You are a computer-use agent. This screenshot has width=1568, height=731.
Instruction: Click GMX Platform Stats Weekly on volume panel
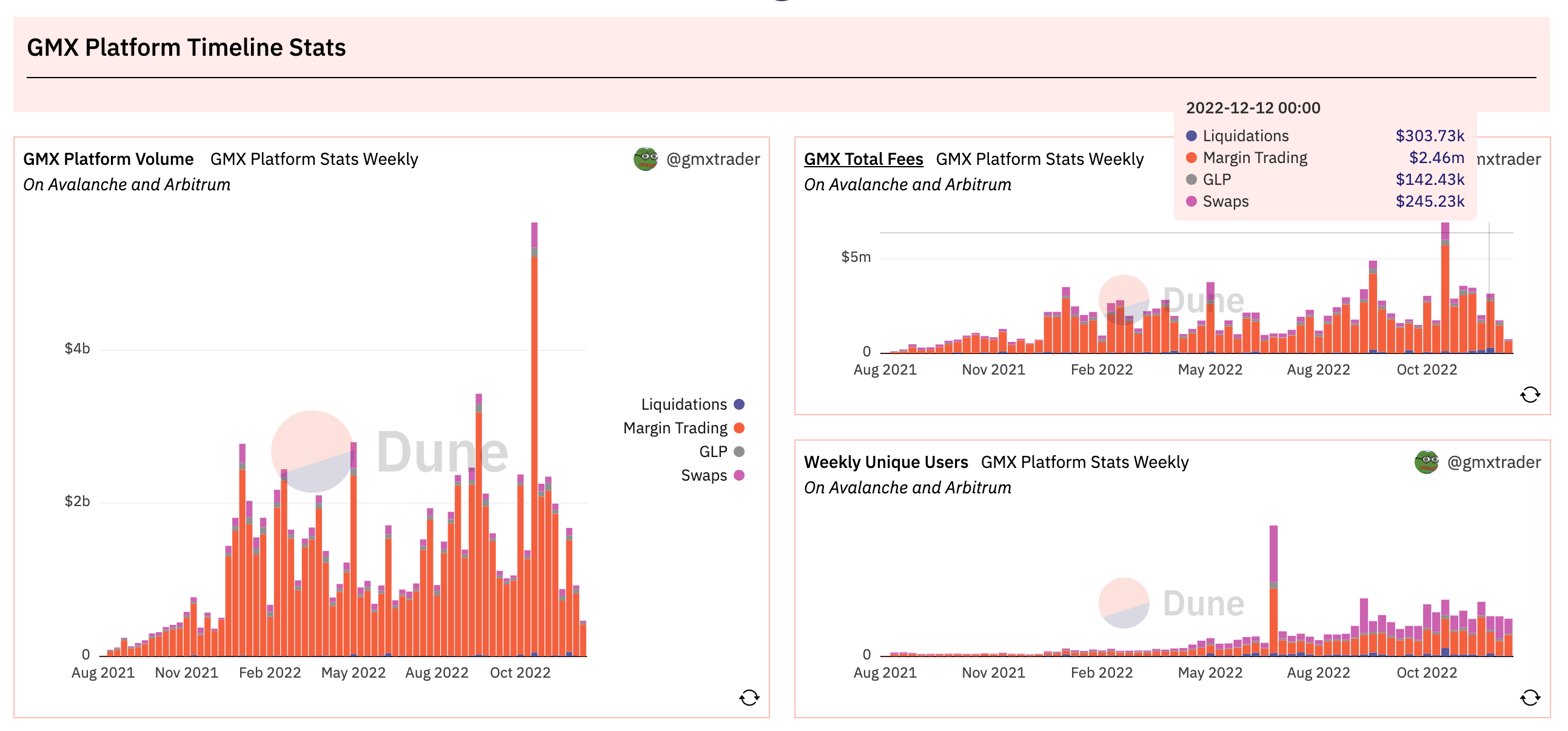click(314, 159)
